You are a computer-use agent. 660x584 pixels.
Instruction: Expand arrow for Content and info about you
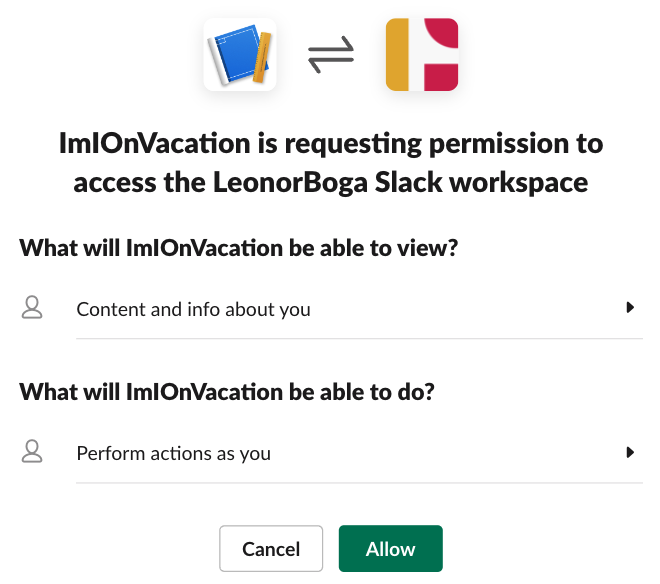pos(630,307)
